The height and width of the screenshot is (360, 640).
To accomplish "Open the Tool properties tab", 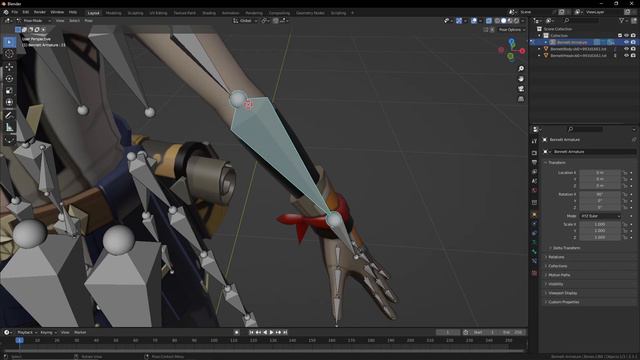I will tap(534, 141).
